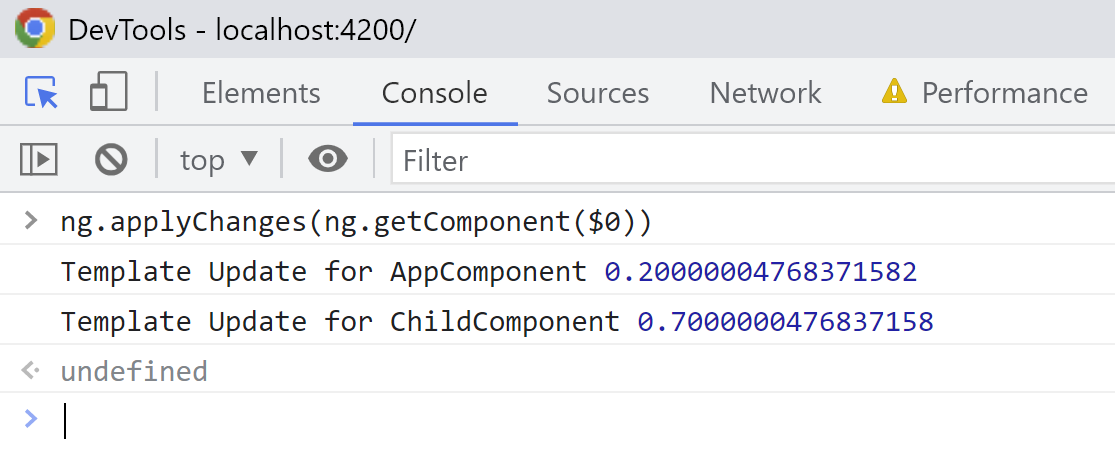Click the Chrome logo in the title bar
This screenshot has width=1115, height=462.
coord(35,28)
